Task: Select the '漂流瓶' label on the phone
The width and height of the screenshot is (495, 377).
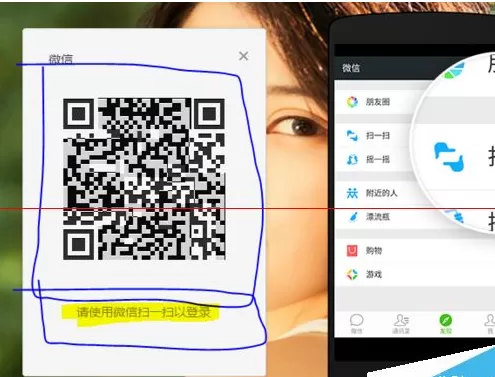Action: coord(378,217)
